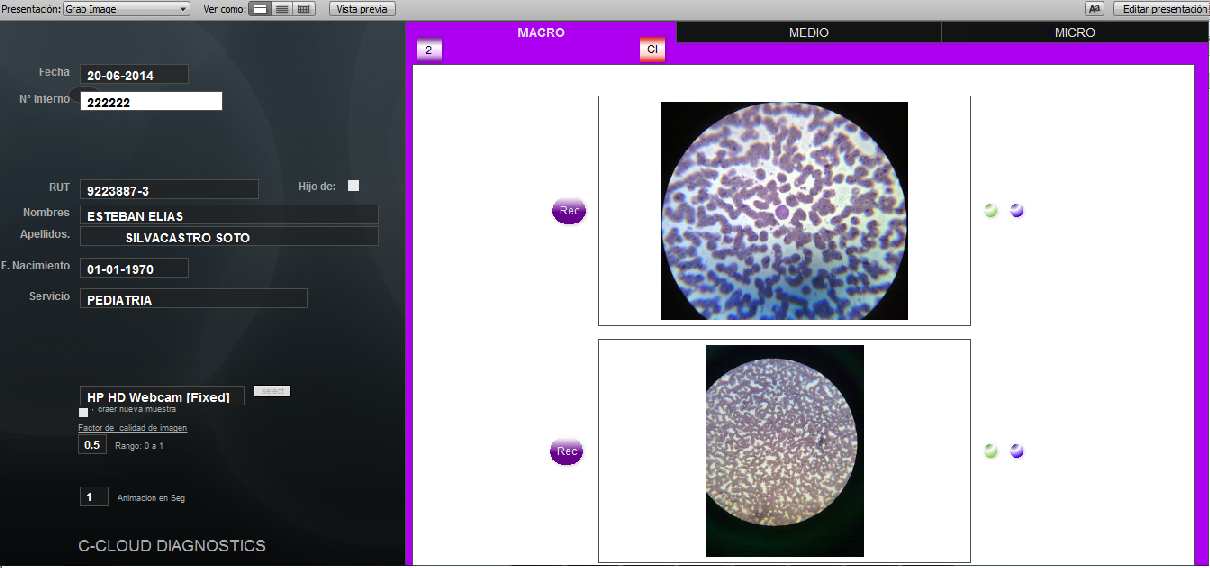
Task: Click the 'Animacion en Seg' label
Action: coord(151,498)
